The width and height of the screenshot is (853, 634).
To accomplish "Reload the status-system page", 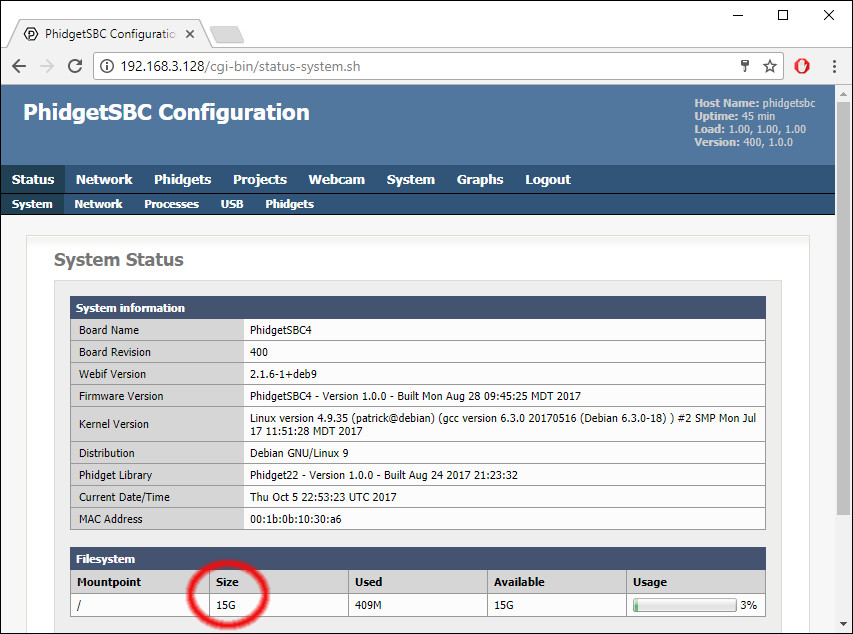I will tap(75, 66).
